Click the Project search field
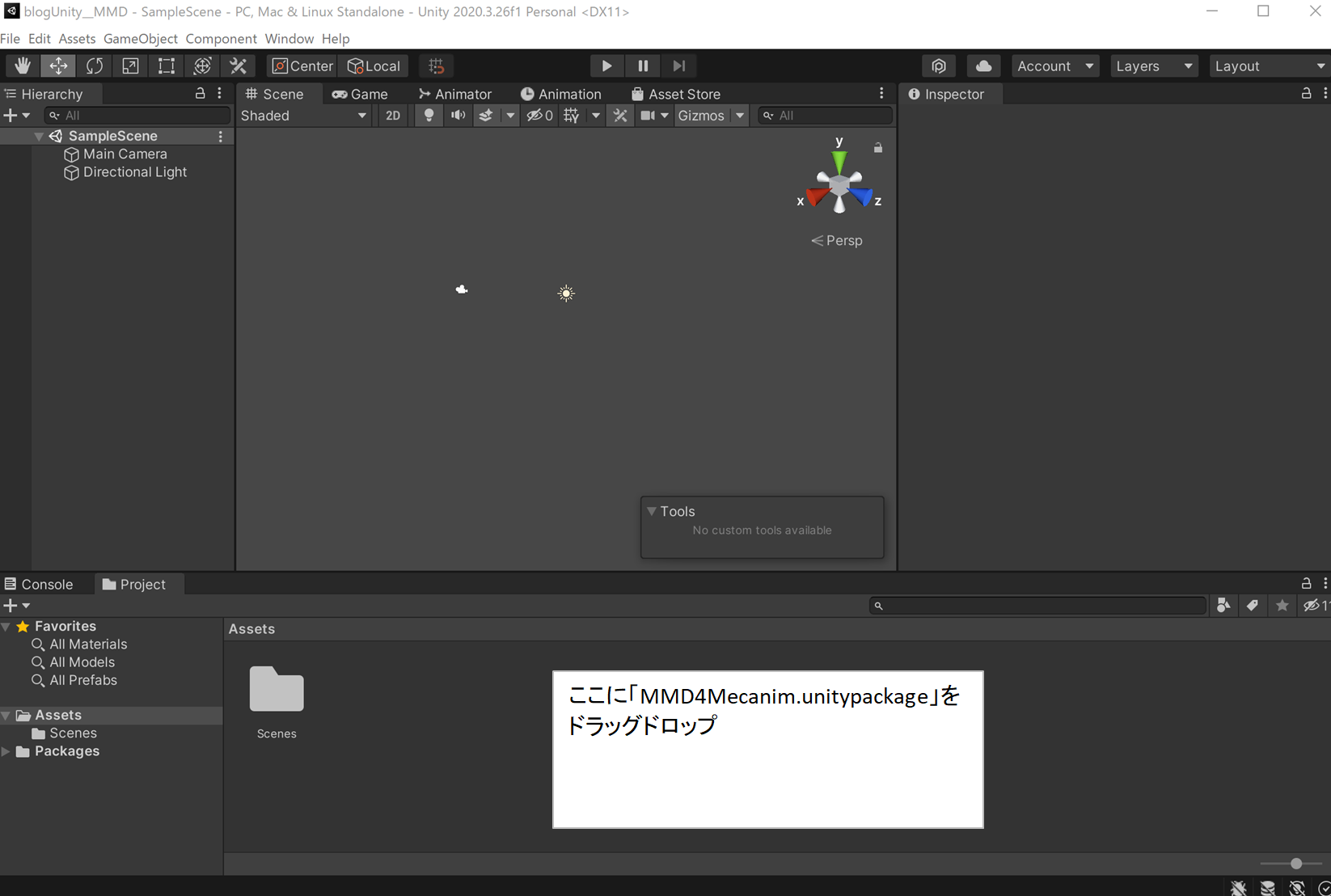Image resolution: width=1331 pixels, height=896 pixels. [1037, 605]
